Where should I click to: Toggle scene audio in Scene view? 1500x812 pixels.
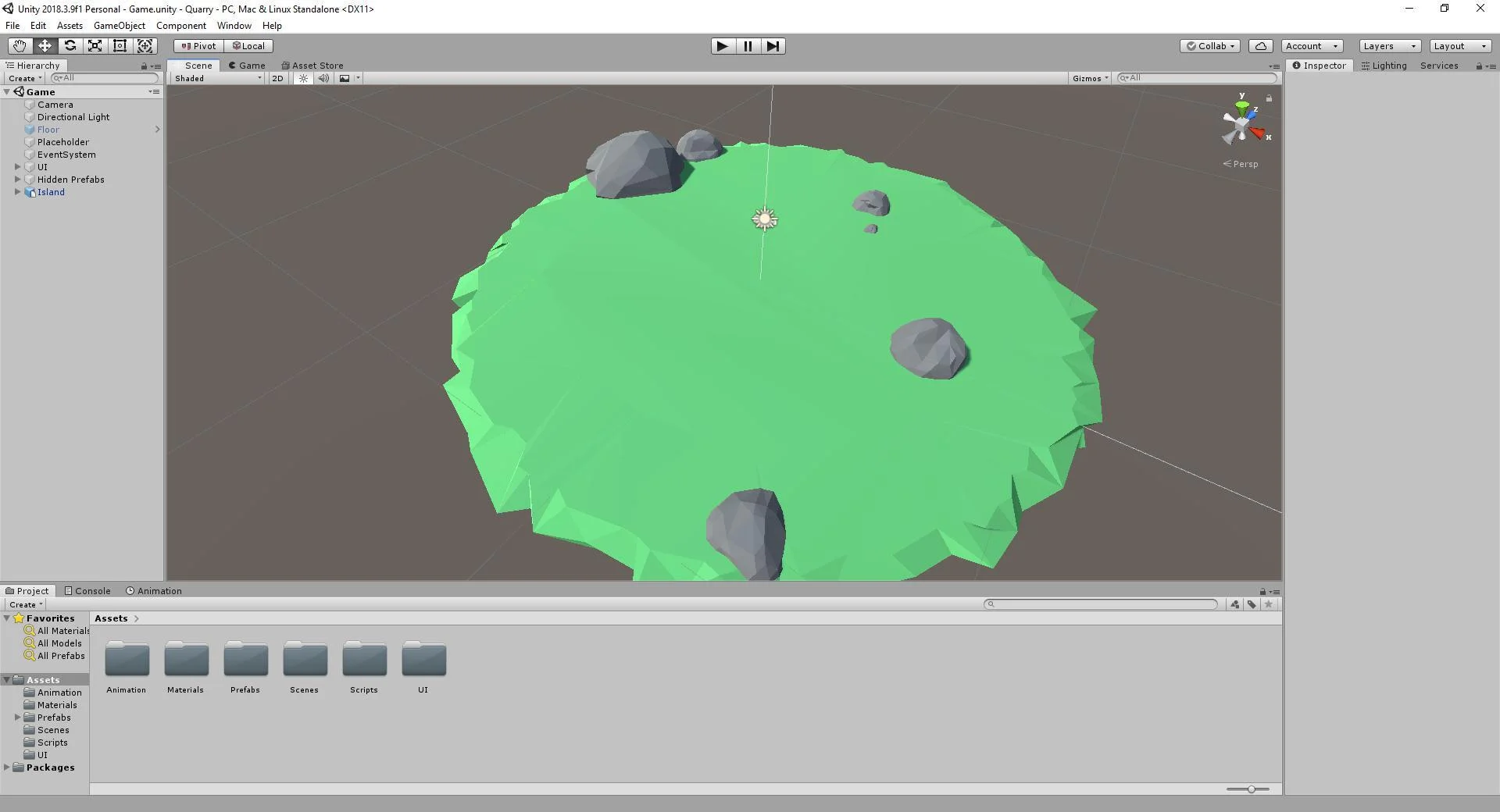click(x=323, y=78)
